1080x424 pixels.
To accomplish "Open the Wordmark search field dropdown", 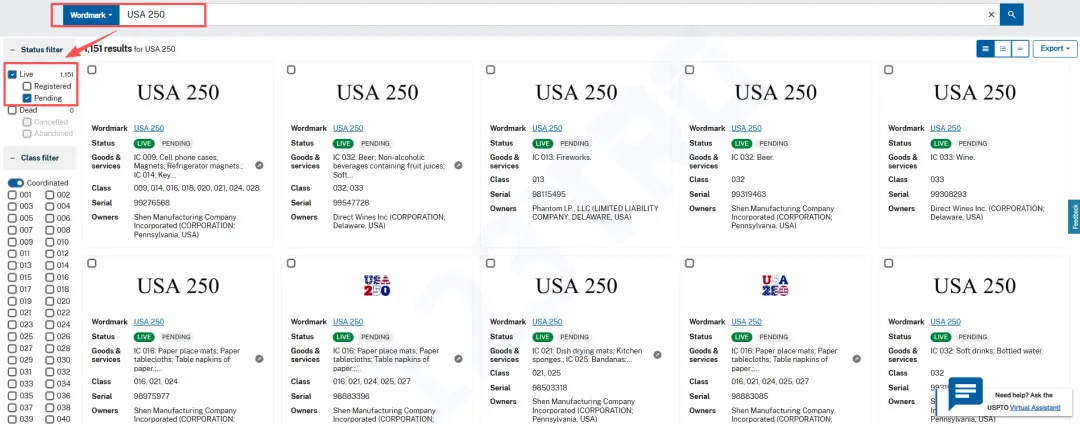I will (90, 15).
